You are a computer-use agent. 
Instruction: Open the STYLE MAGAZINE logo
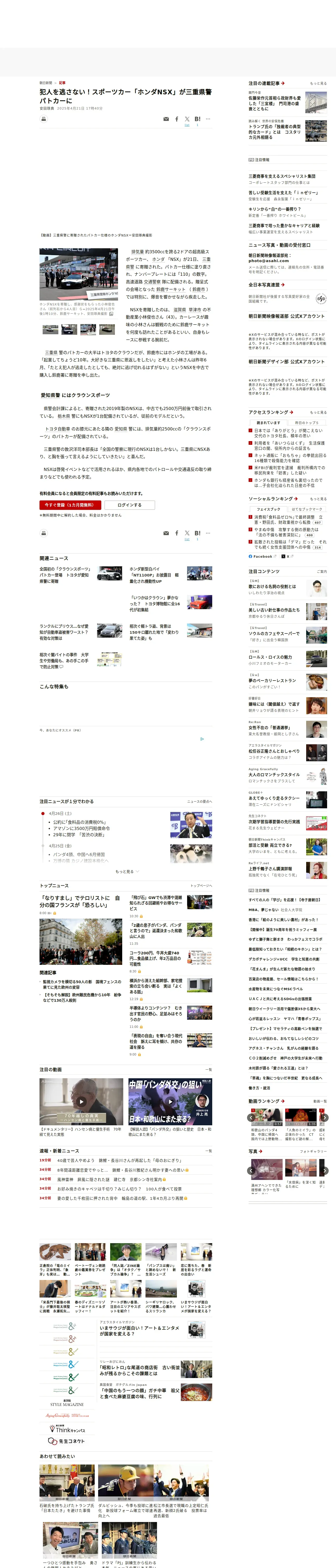[67, 1404]
